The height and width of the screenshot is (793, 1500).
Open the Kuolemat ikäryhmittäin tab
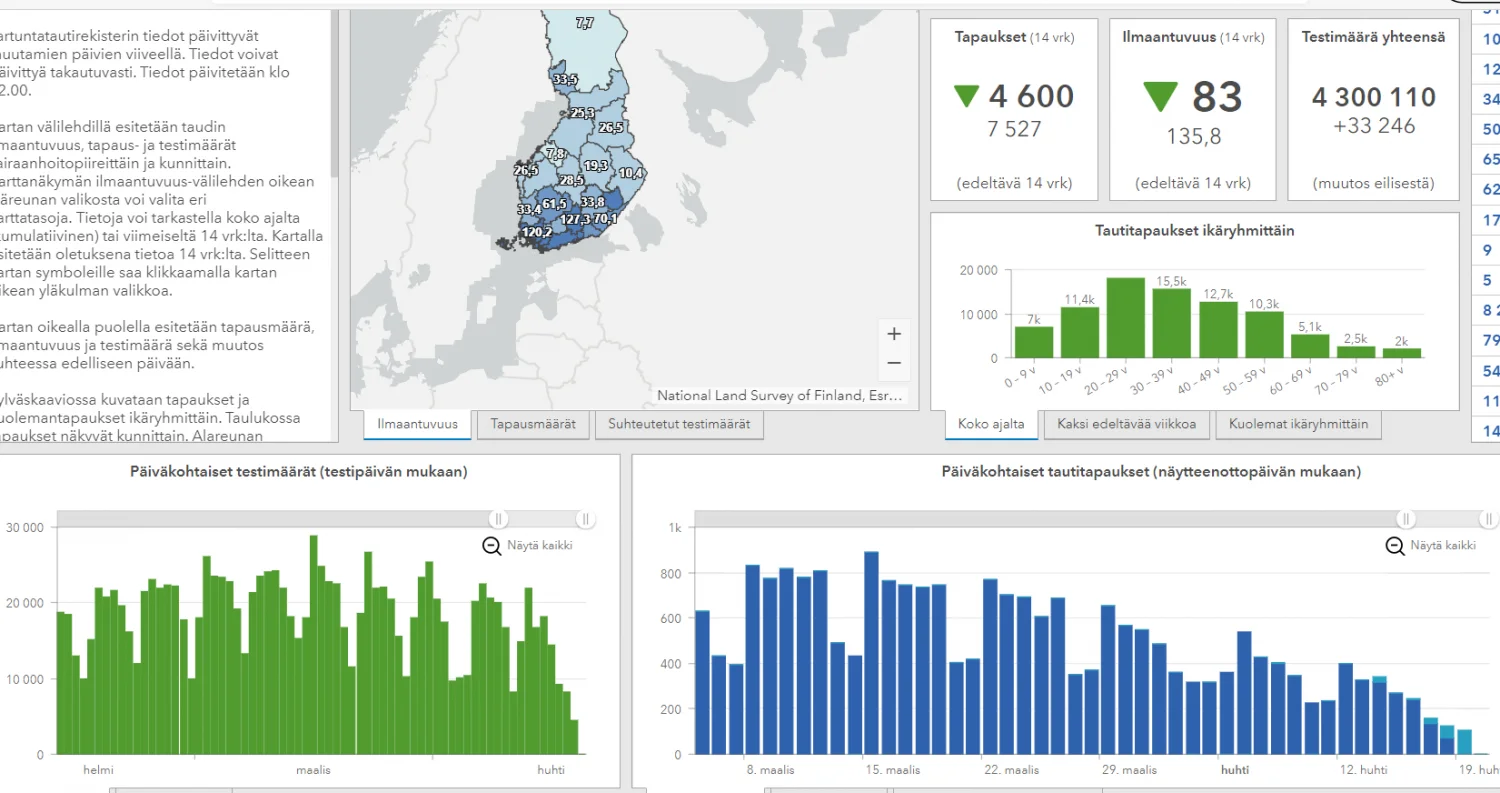1298,424
